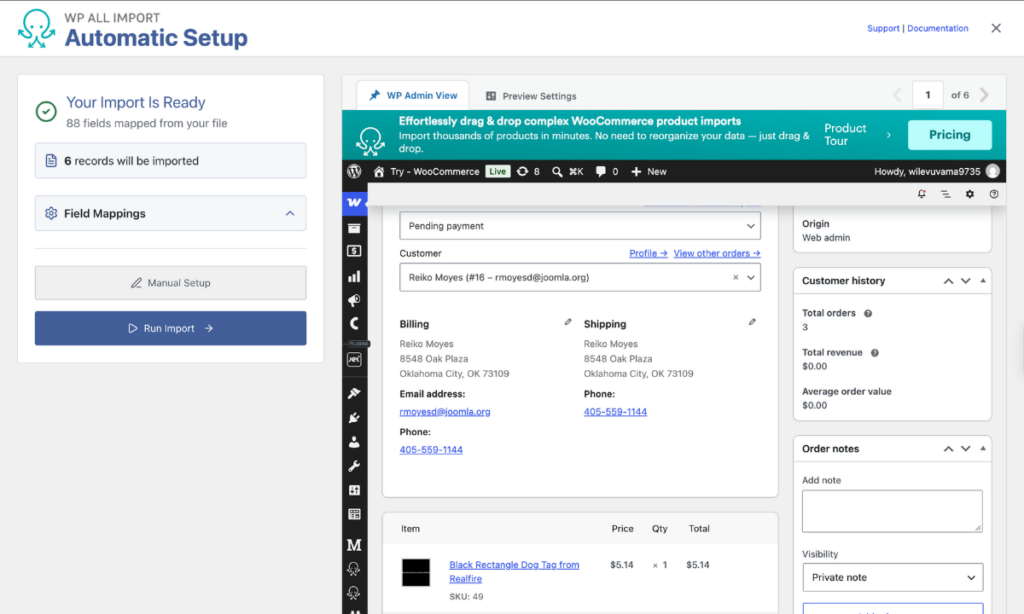Image resolution: width=1024 pixels, height=614 pixels.
Task: Open Product Tour link
Action: [857, 135]
